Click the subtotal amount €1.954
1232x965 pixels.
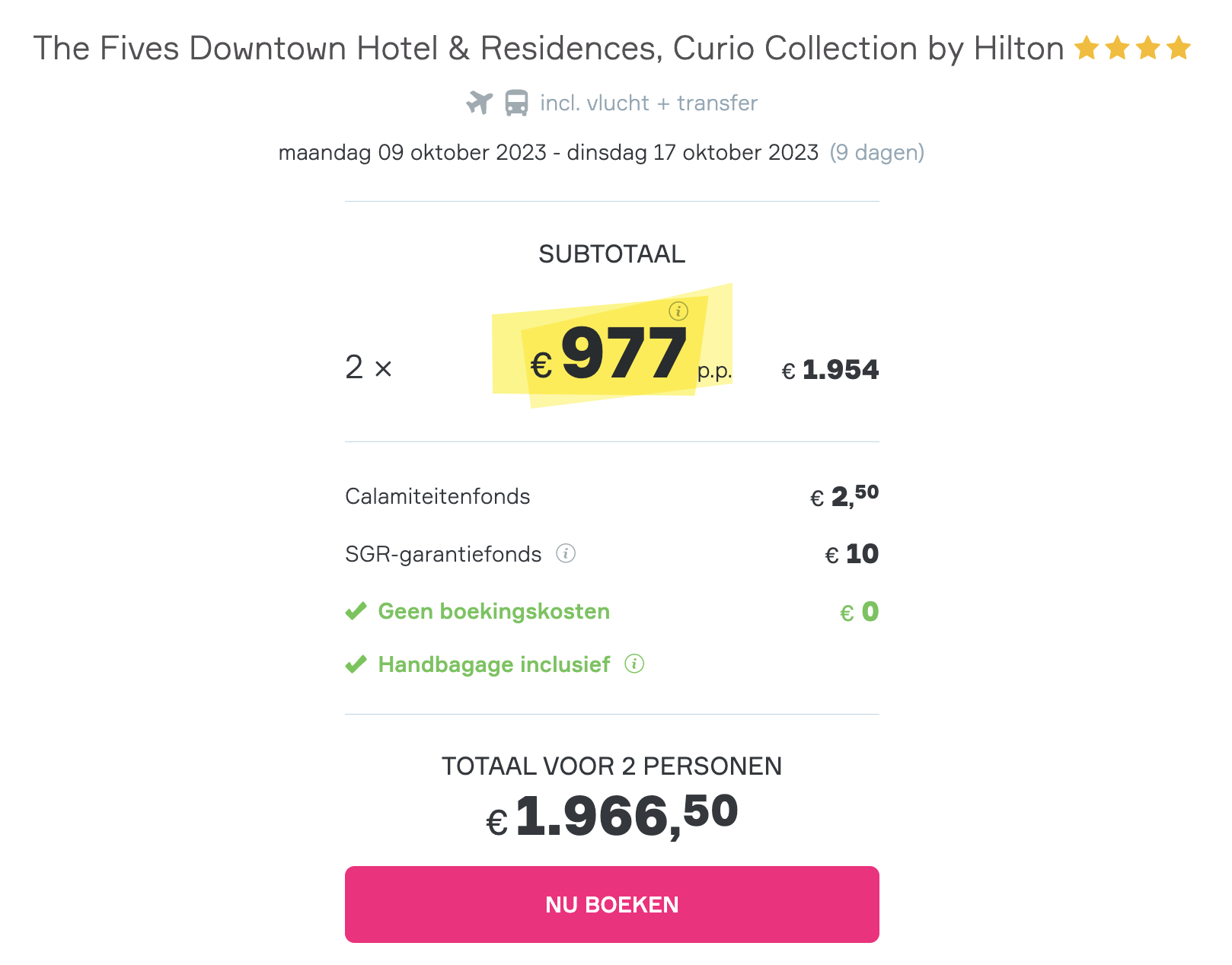(x=830, y=370)
